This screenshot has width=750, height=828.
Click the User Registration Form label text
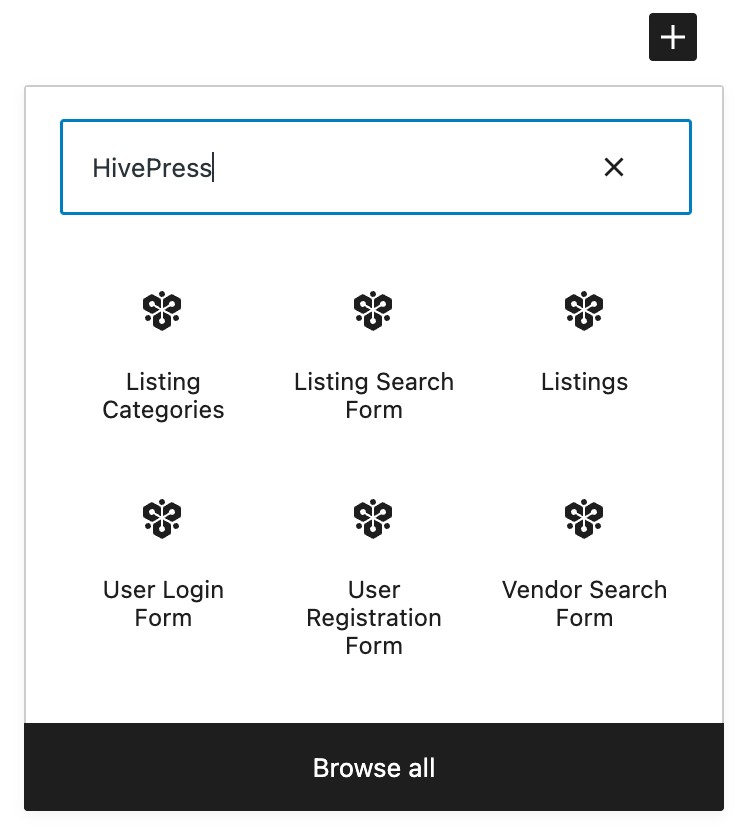point(373,617)
